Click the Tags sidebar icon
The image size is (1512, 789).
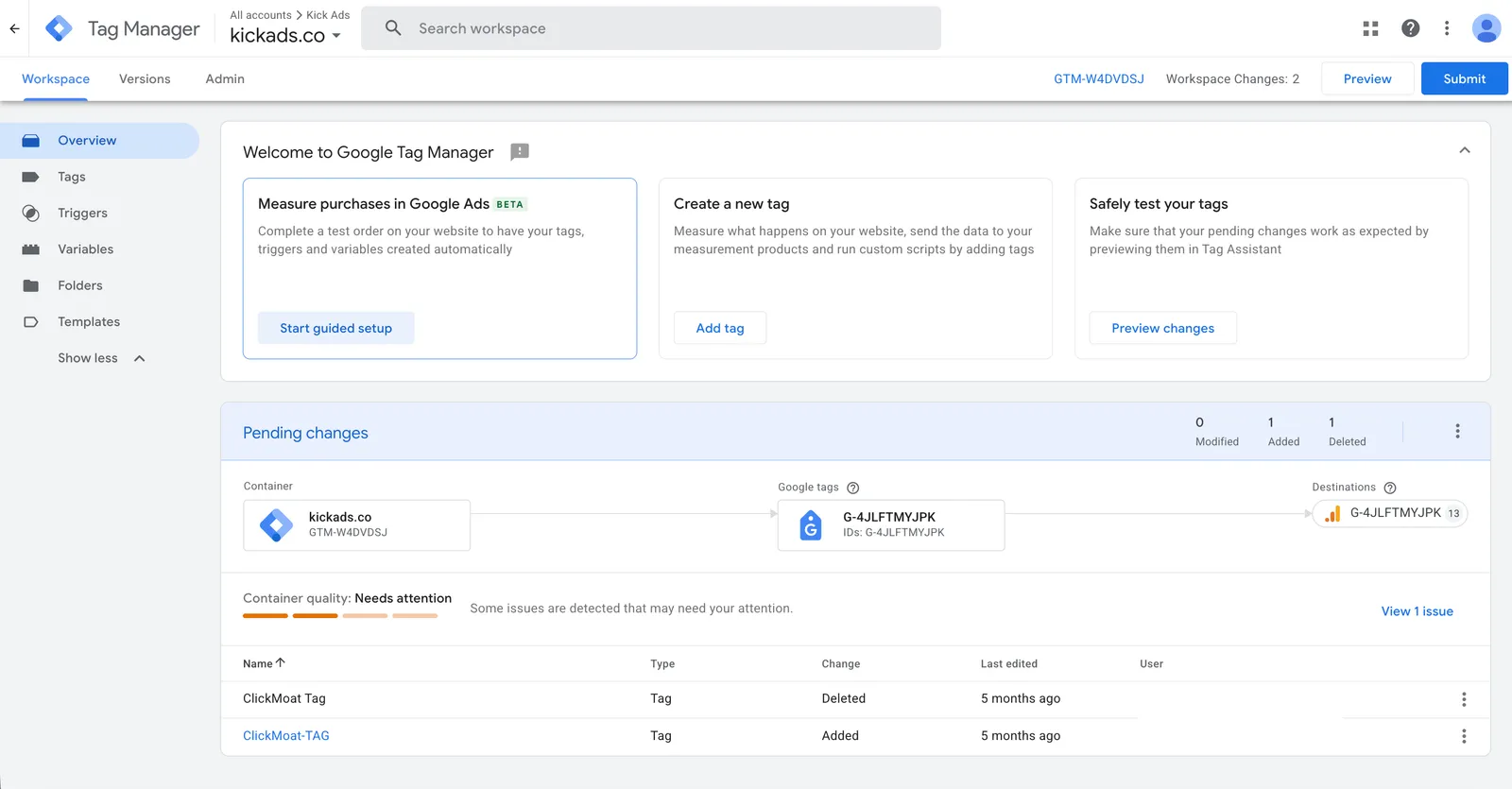pyautogui.click(x=31, y=177)
